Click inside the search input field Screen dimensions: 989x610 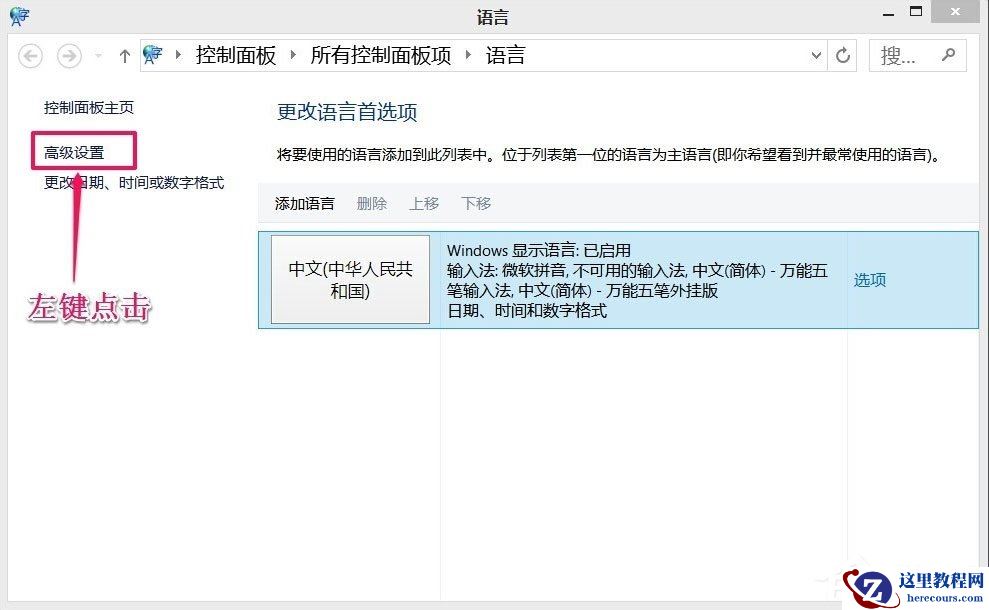pyautogui.click(x=905, y=55)
